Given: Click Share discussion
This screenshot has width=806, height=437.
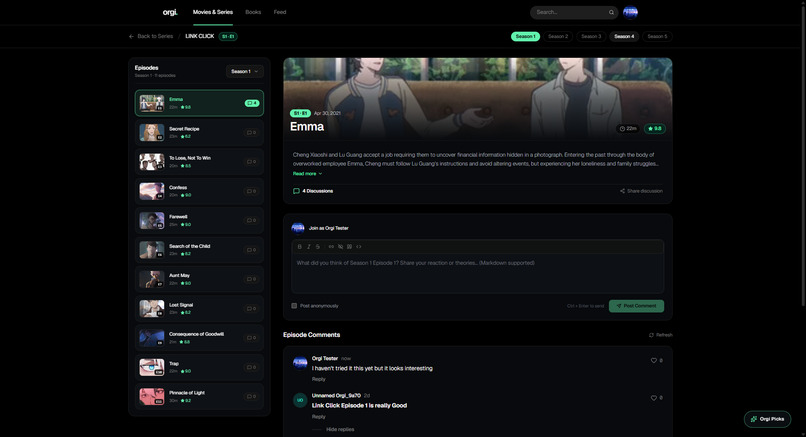Looking at the screenshot, I should [x=641, y=191].
